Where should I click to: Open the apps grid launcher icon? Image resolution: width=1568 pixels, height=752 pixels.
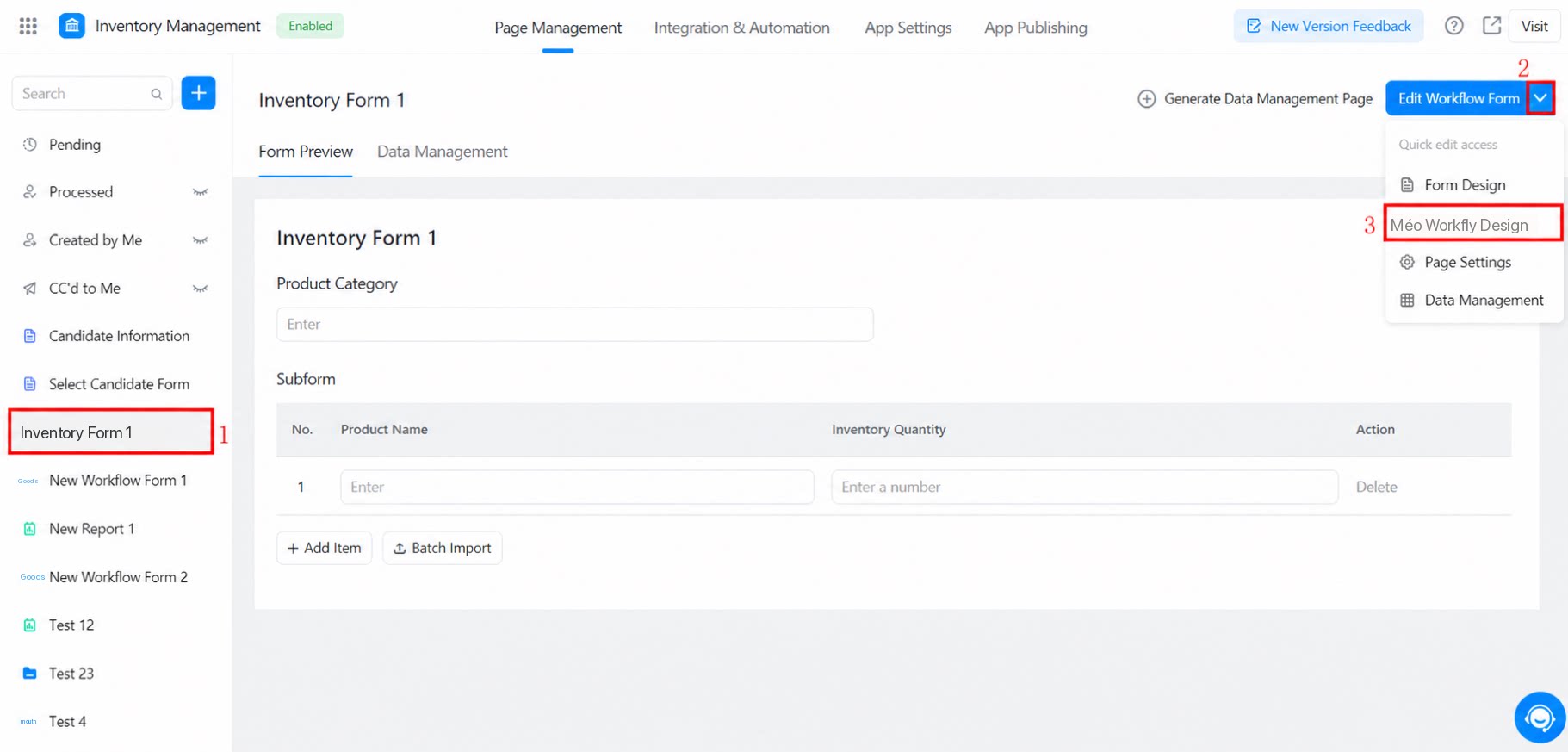(28, 26)
